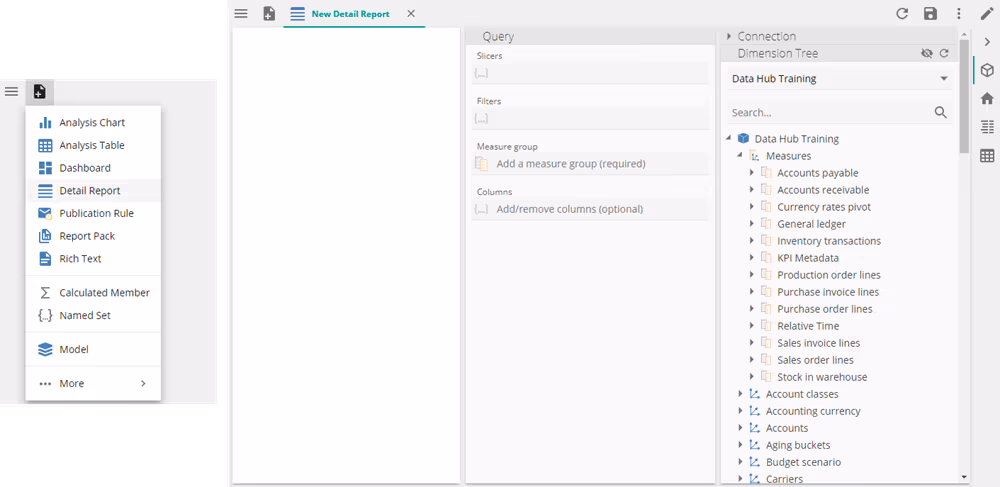1000x487 pixels.
Task: Expand the Accounts dimension node
Action: pyautogui.click(x=741, y=428)
